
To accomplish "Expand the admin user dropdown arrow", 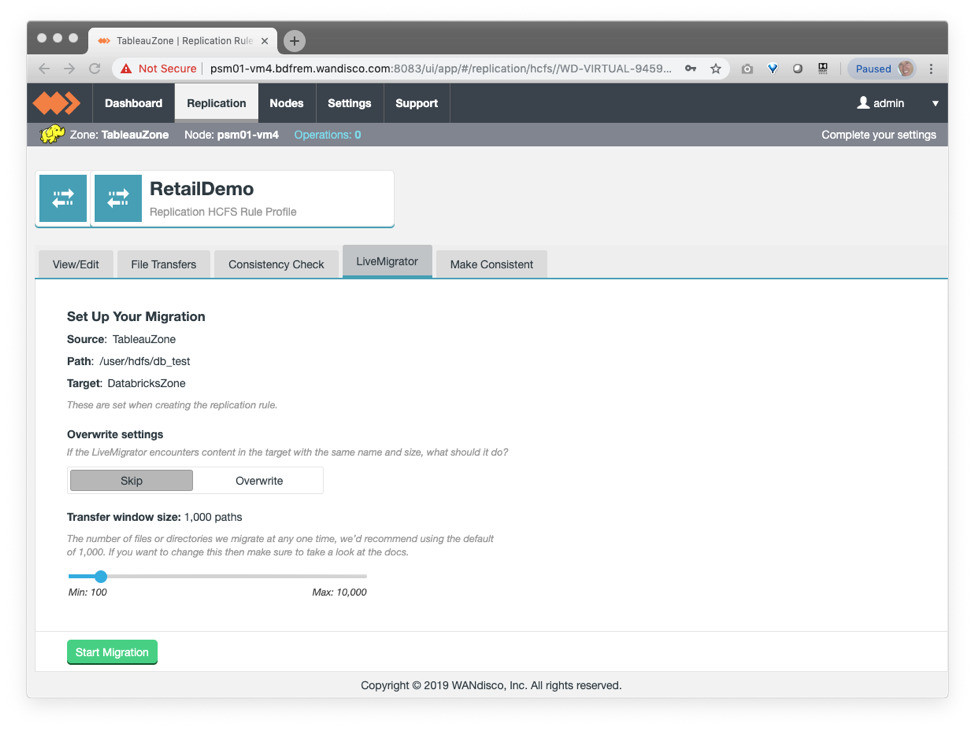I will point(935,103).
